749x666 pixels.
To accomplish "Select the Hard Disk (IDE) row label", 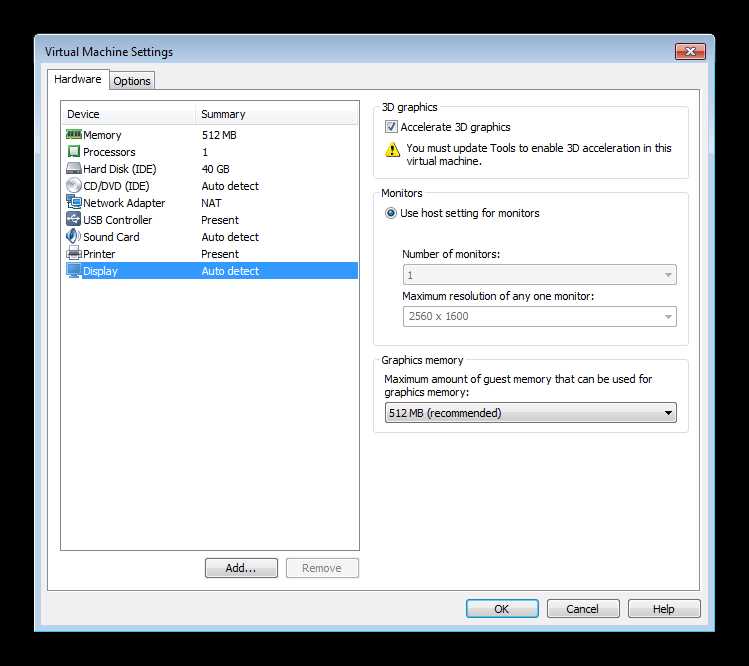I will [119, 169].
